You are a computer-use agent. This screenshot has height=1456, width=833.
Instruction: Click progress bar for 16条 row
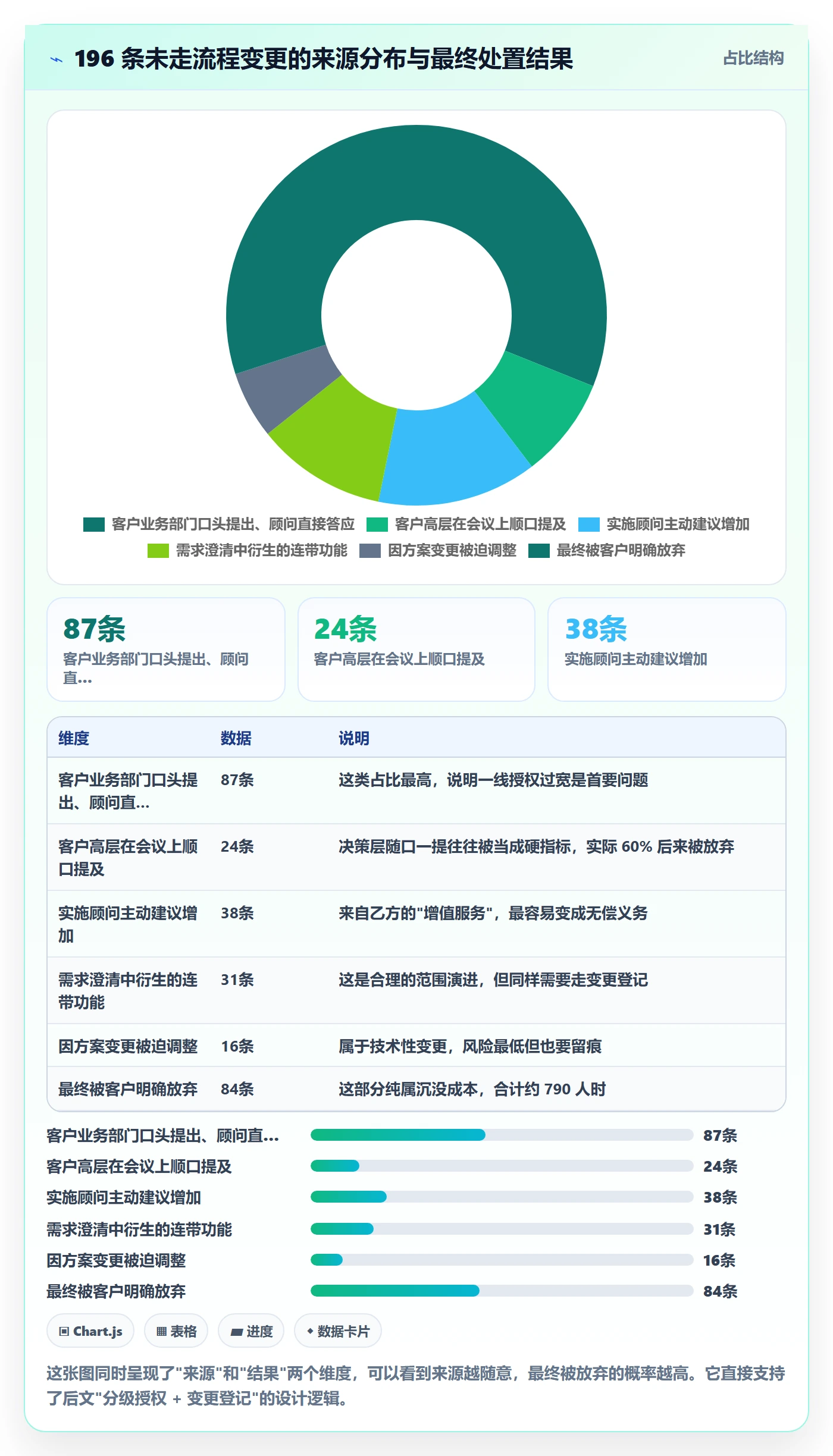(502, 1260)
